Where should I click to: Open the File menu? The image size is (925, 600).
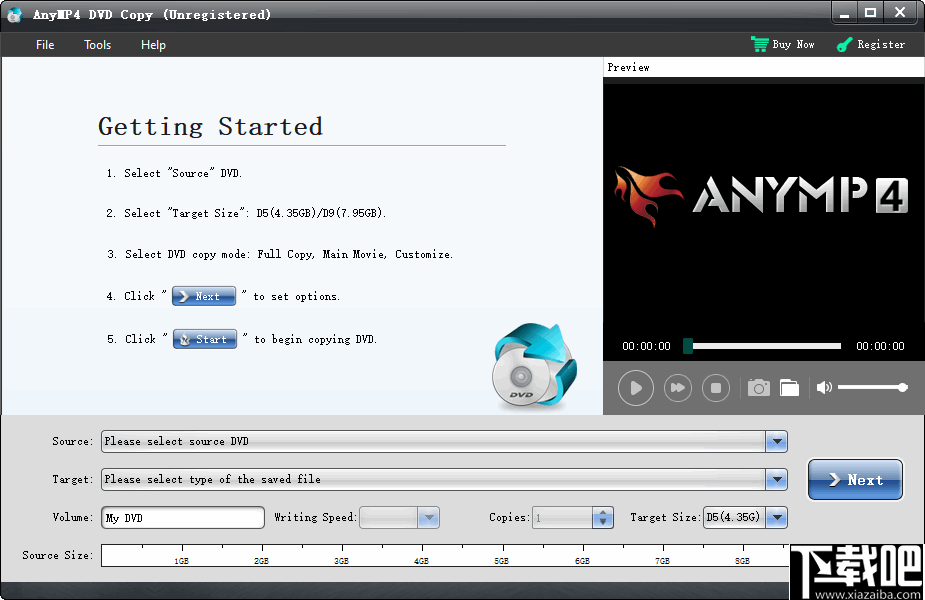coord(44,44)
